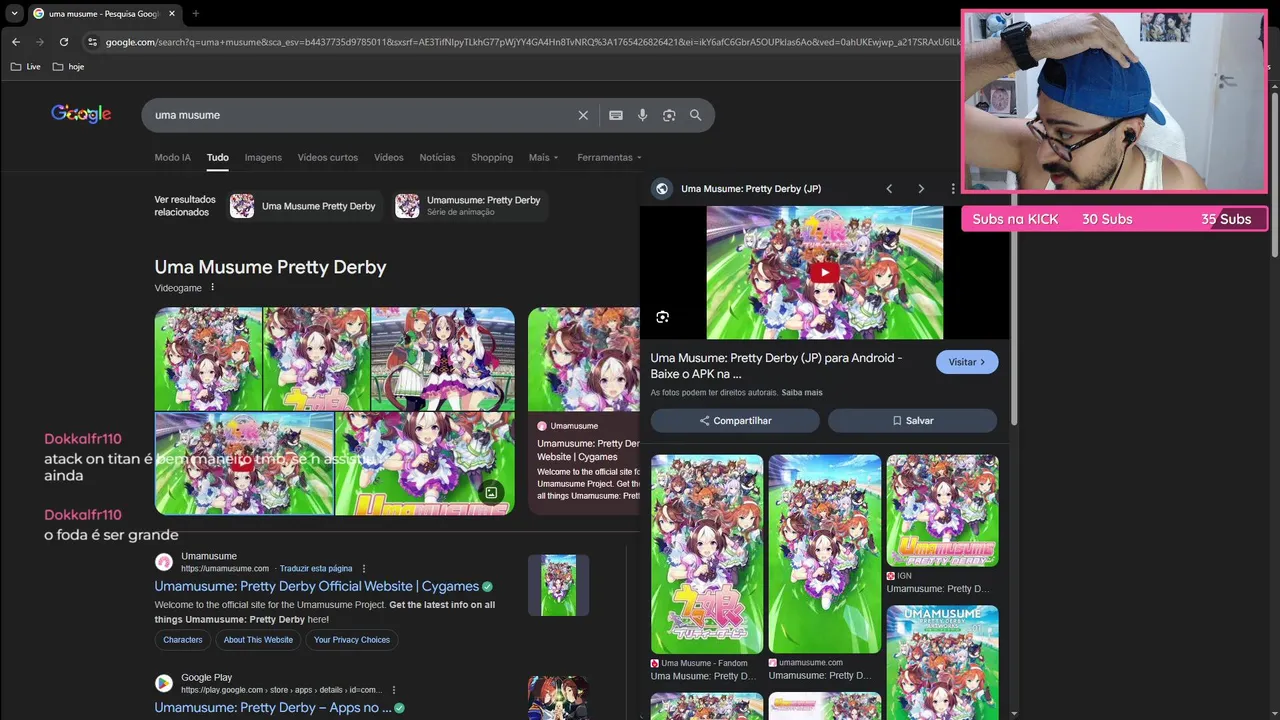Open the IGN image thumbnail

tap(942, 511)
